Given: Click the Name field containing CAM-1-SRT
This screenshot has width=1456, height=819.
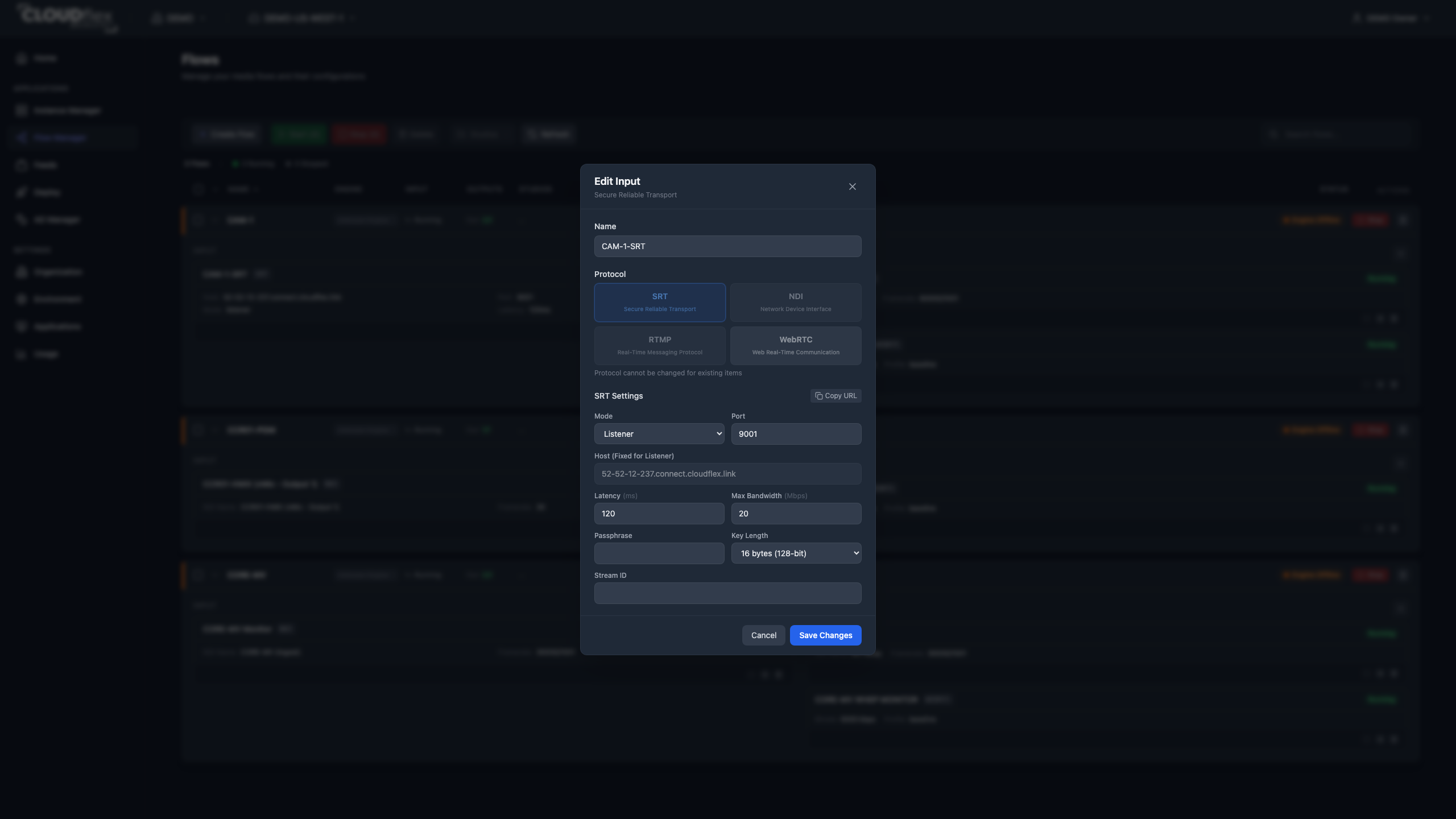Looking at the screenshot, I should (727, 246).
